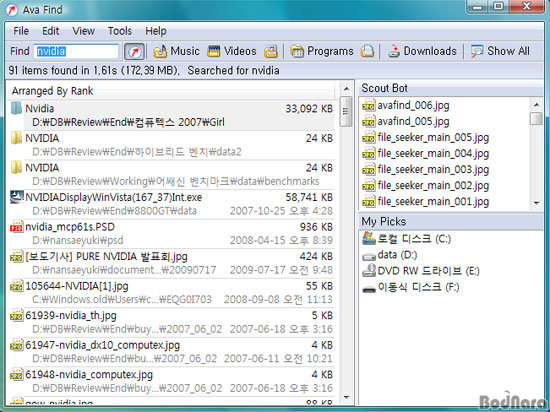Open the File menu

21,31
